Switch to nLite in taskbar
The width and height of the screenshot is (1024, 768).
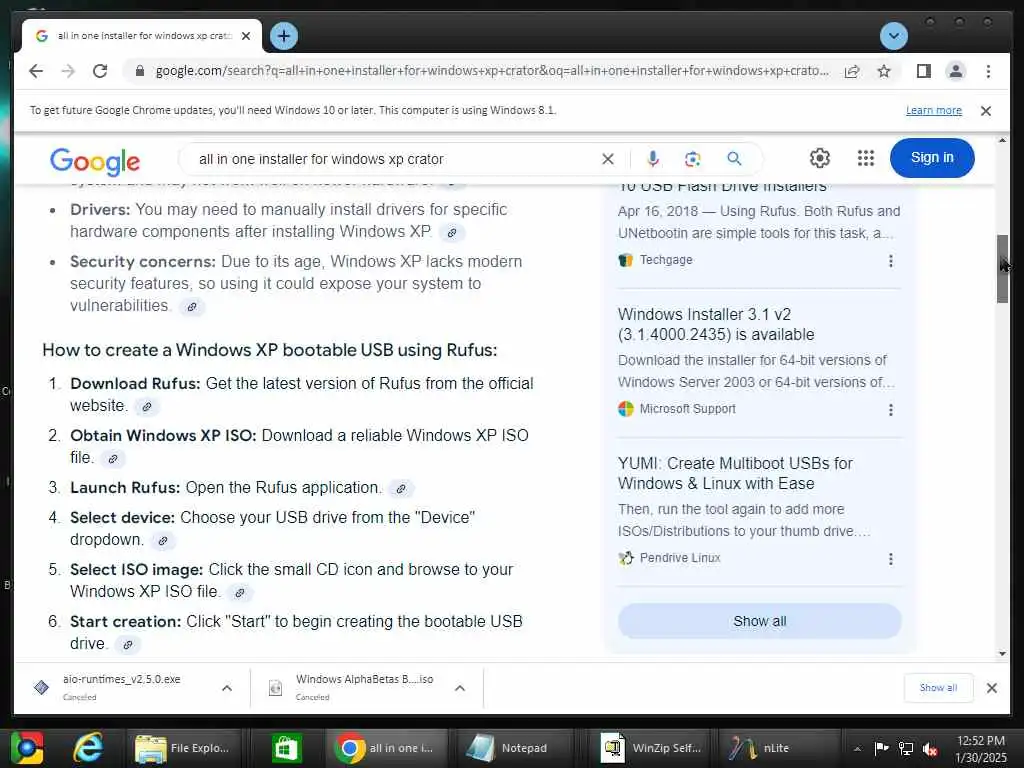pos(777,748)
